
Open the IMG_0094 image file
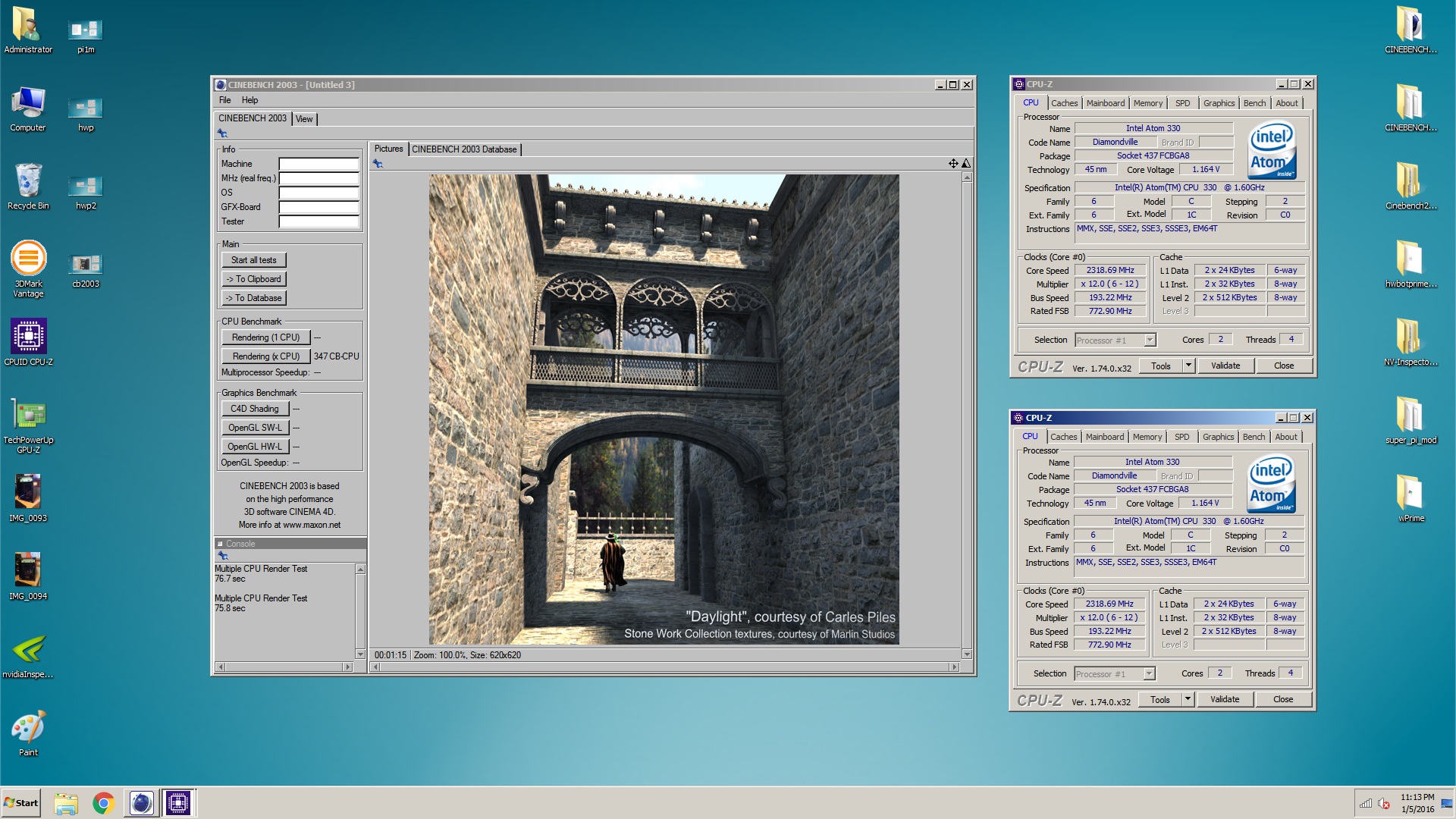pyautogui.click(x=28, y=577)
